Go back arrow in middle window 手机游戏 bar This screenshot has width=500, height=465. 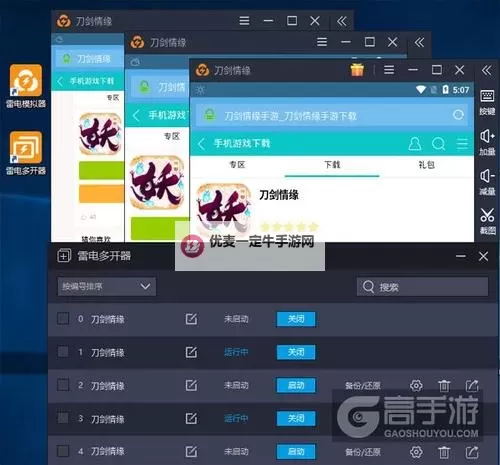136,116
